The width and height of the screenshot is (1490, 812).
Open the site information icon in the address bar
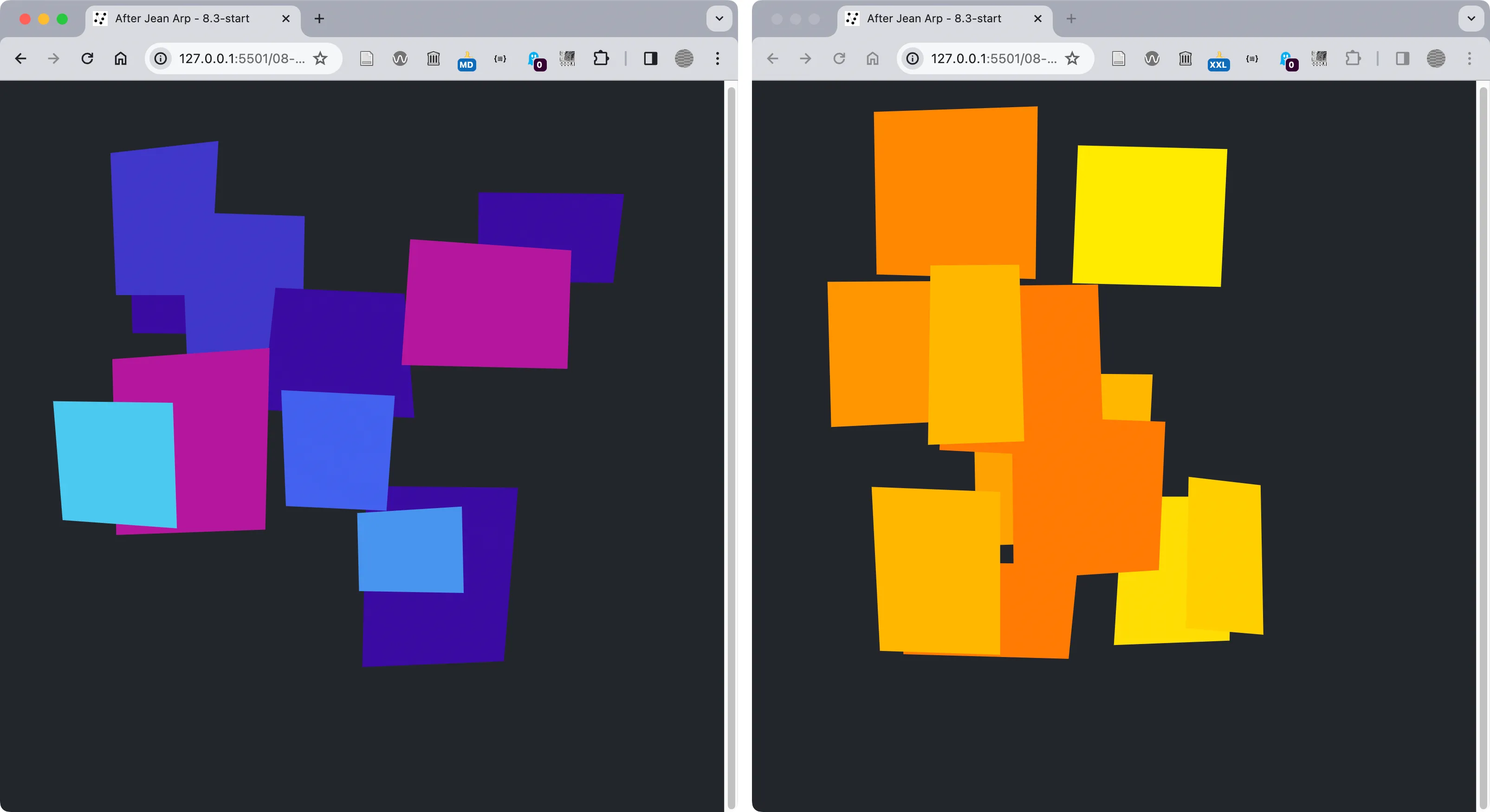pyautogui.click(x=160, y=59)
